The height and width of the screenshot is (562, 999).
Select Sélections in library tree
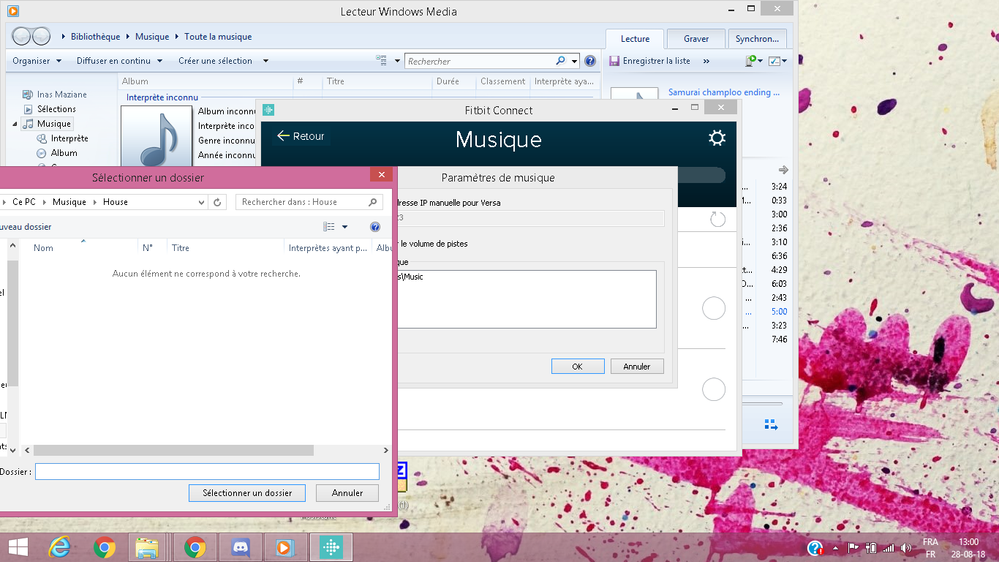56,109
